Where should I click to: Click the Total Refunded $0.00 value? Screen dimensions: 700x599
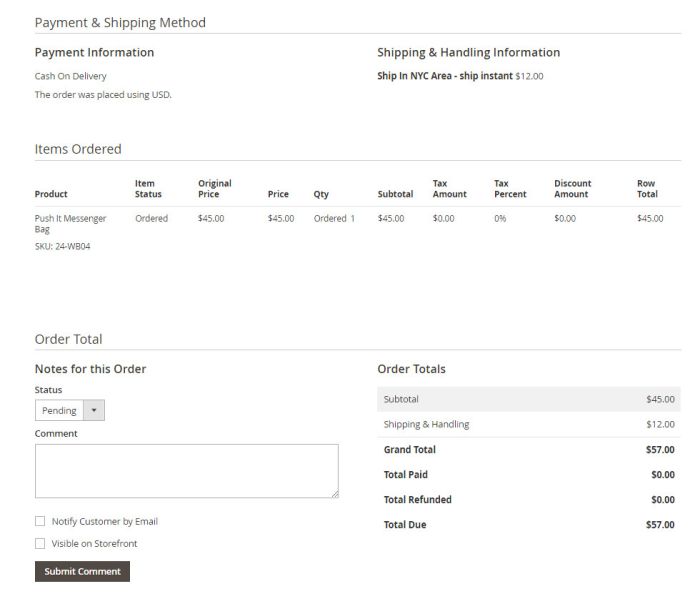pyautogui.click(x=662, y=499)
